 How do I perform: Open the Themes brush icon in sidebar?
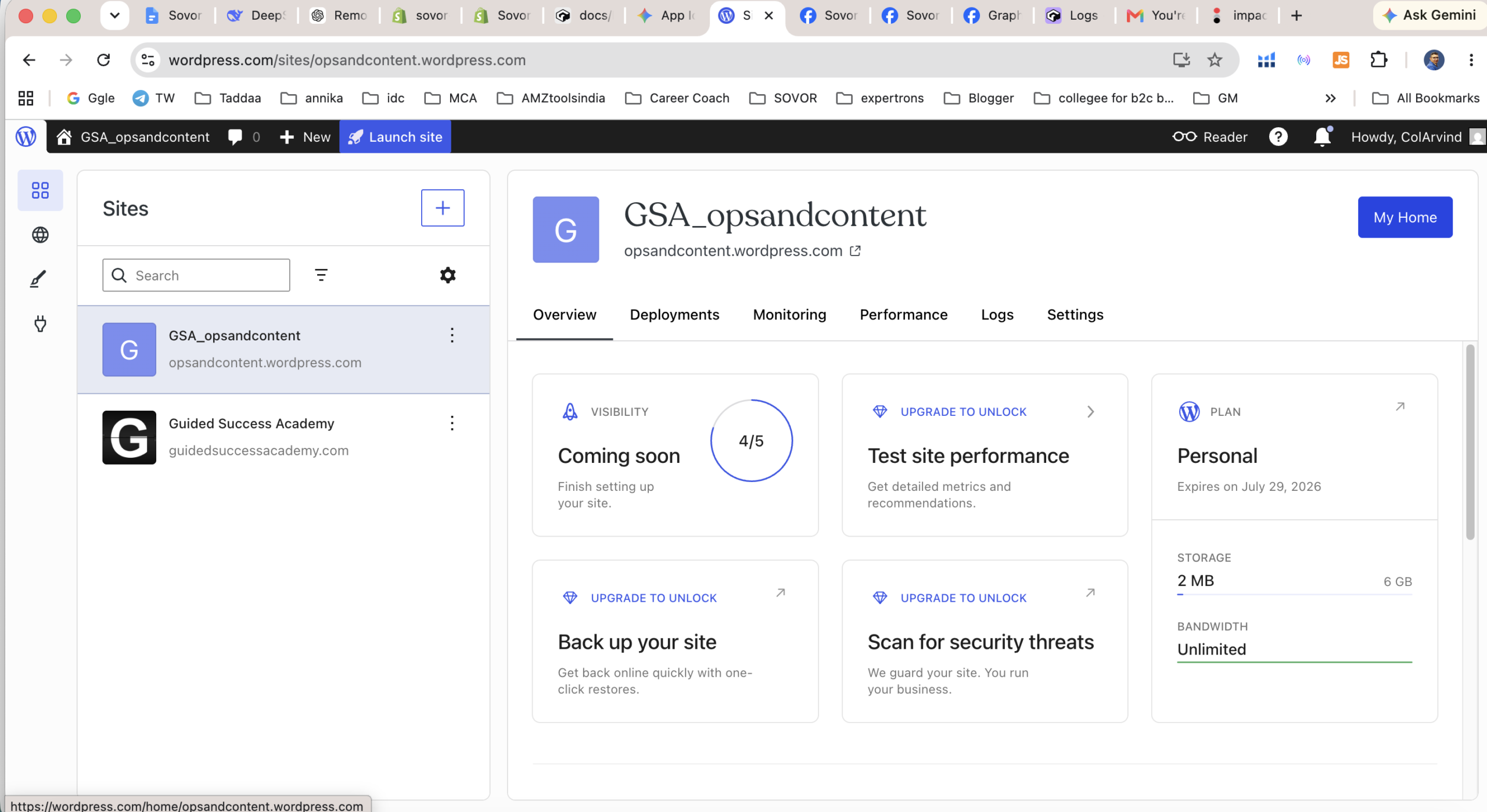[38, 279]
